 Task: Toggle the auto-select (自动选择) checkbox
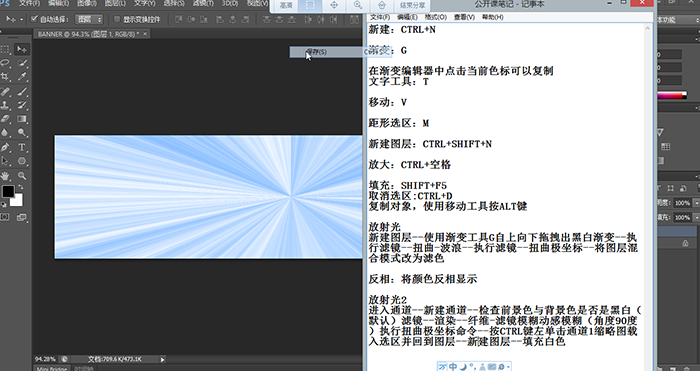pyautogui.click(x=34, y=19)
